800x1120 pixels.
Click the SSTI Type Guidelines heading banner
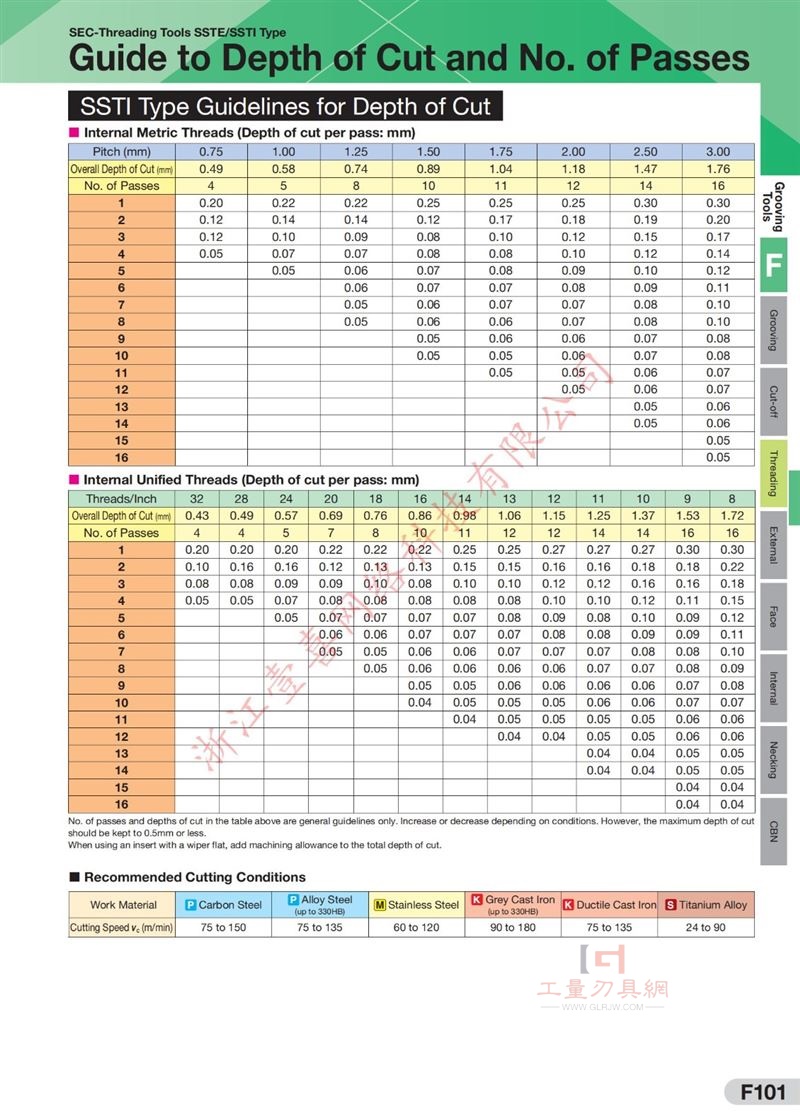pyautogui.click(x=285, y=106)
